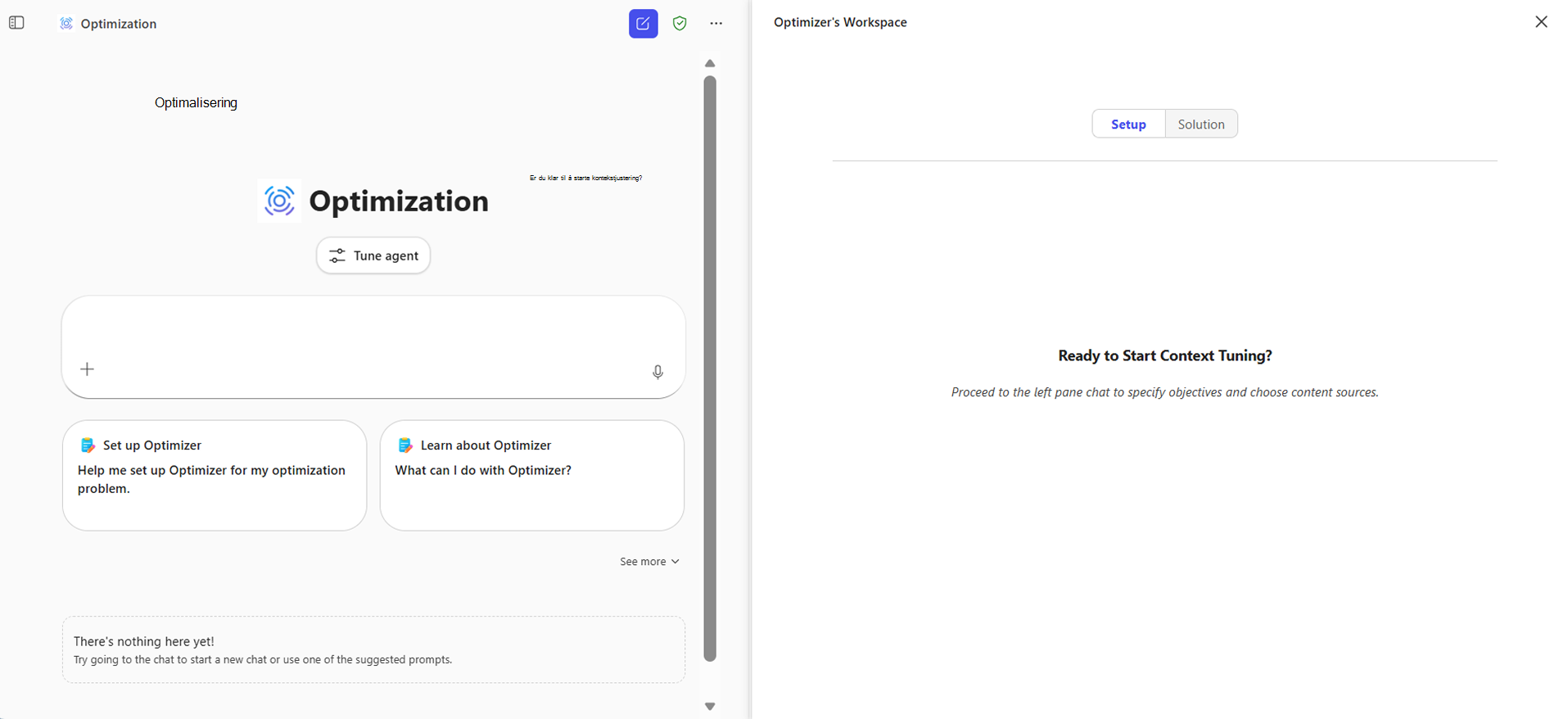Switch to the Setup tab
This screenshot has height=719, width=1568.
click(1128, 124)
